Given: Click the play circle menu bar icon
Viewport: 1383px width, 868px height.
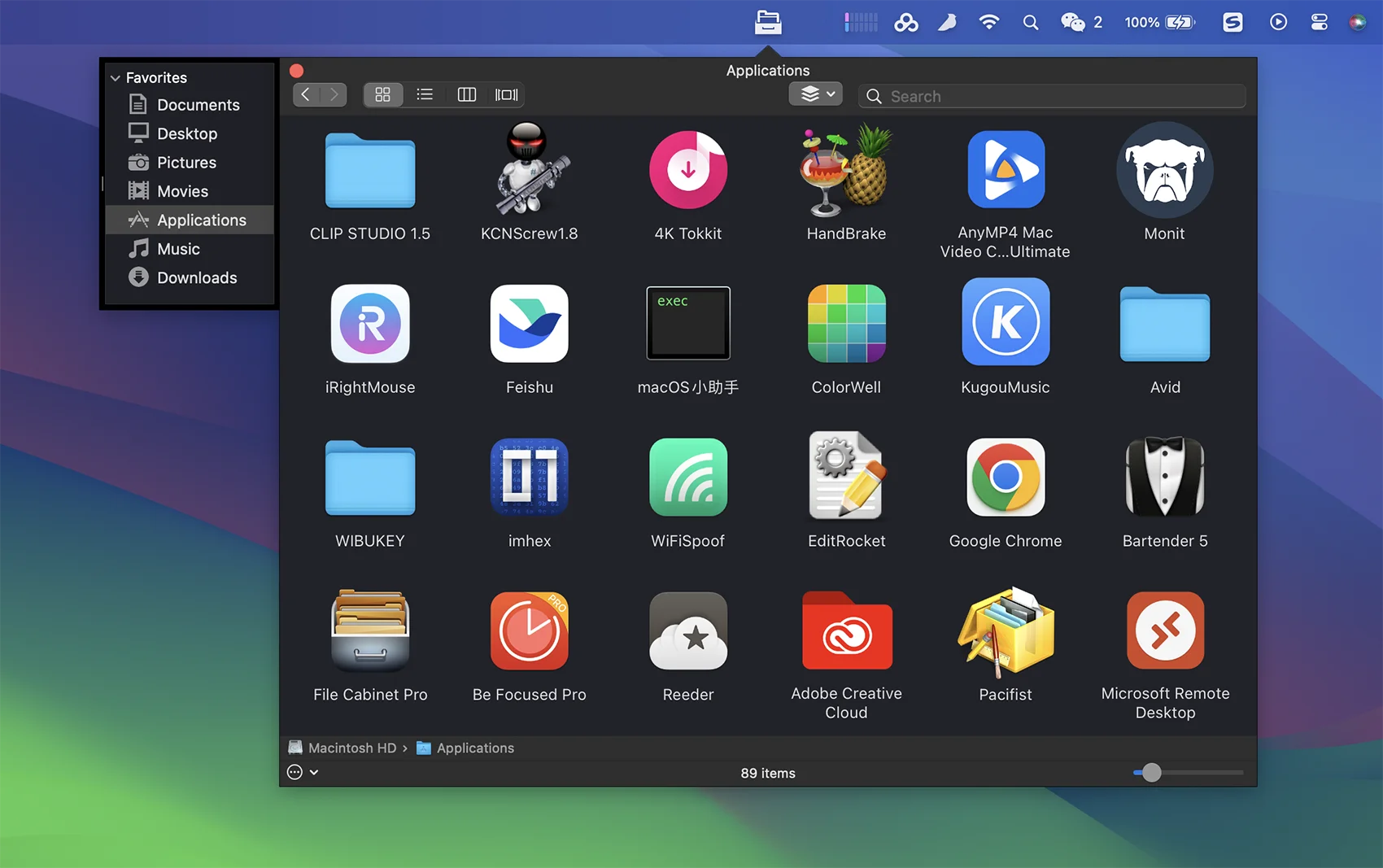Looking at the screenshot, I should [1278, 22].
